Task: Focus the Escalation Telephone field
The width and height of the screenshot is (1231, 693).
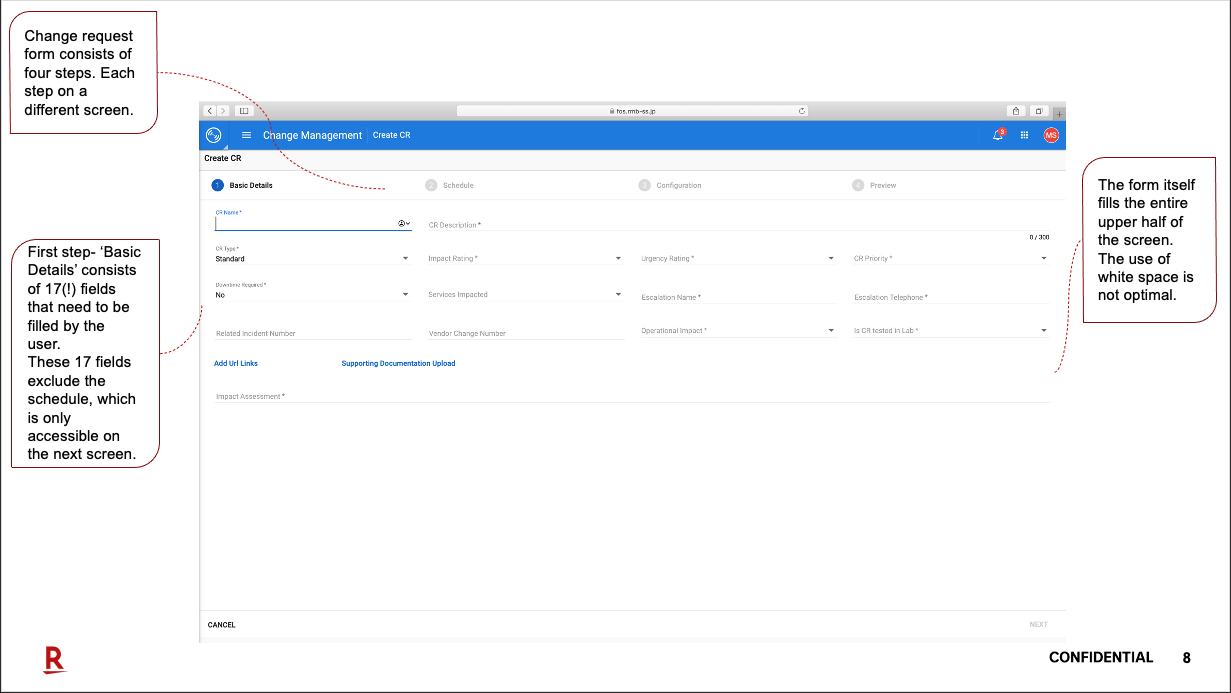Action: [x=951, y=296]
